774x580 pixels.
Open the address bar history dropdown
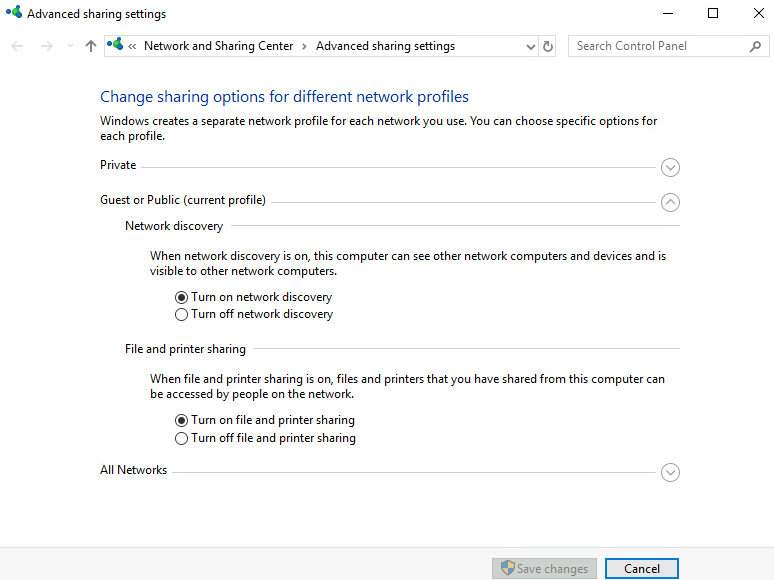click(x=530, y=46)
